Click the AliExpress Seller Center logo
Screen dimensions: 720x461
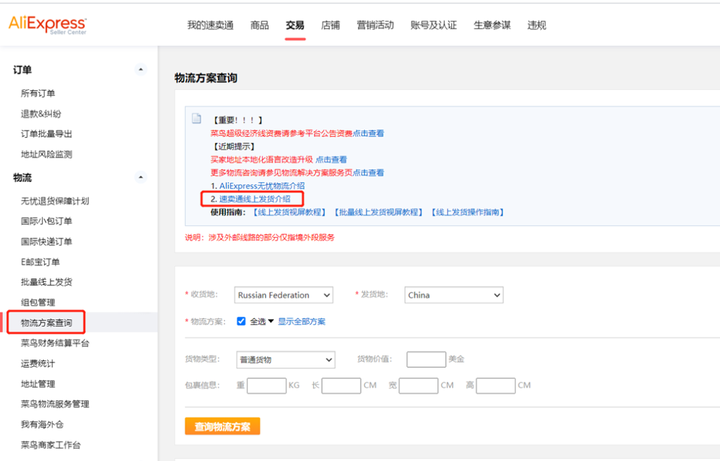(47, 25)
